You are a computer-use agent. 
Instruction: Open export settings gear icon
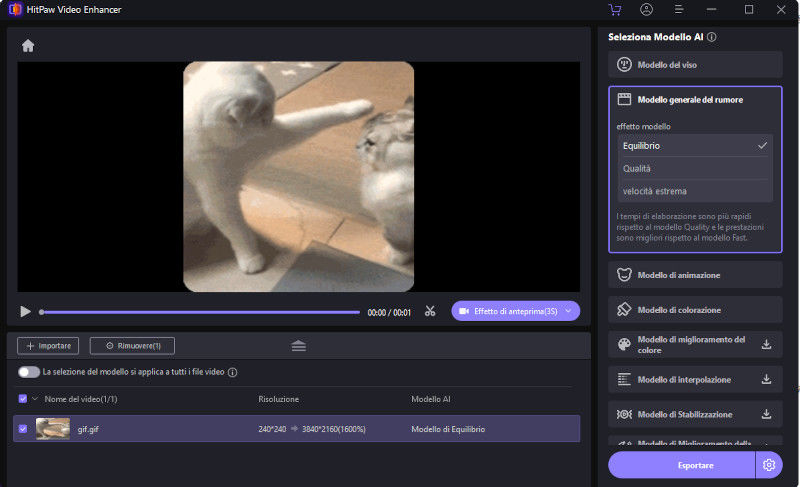(768, 465)
